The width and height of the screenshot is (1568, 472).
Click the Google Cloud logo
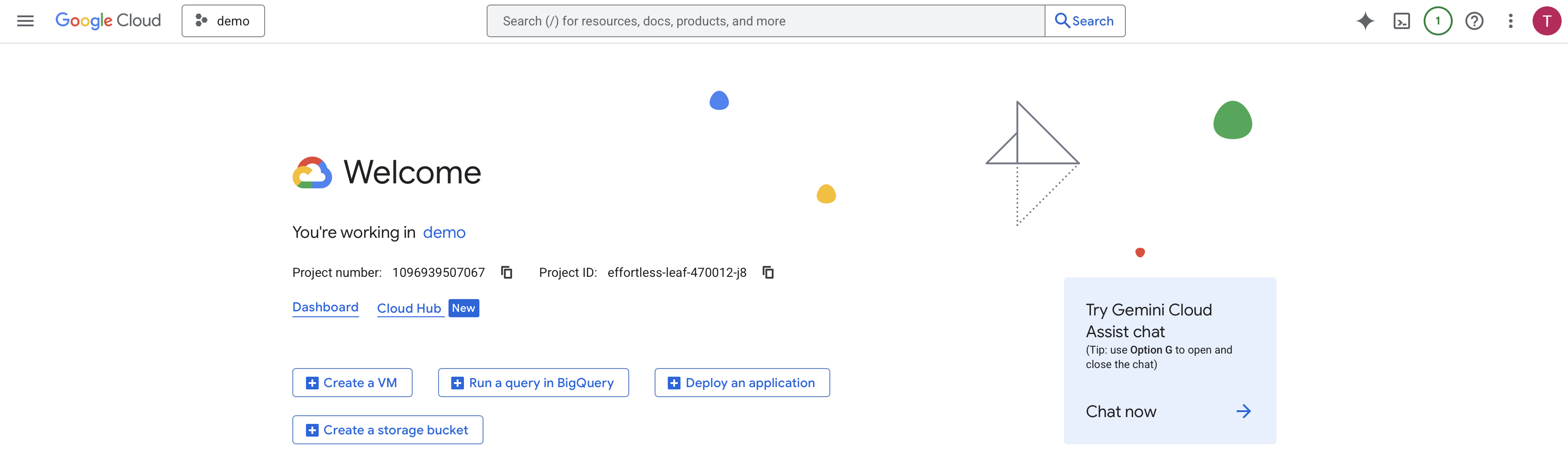pyautogui.click(x=108, y=21)
